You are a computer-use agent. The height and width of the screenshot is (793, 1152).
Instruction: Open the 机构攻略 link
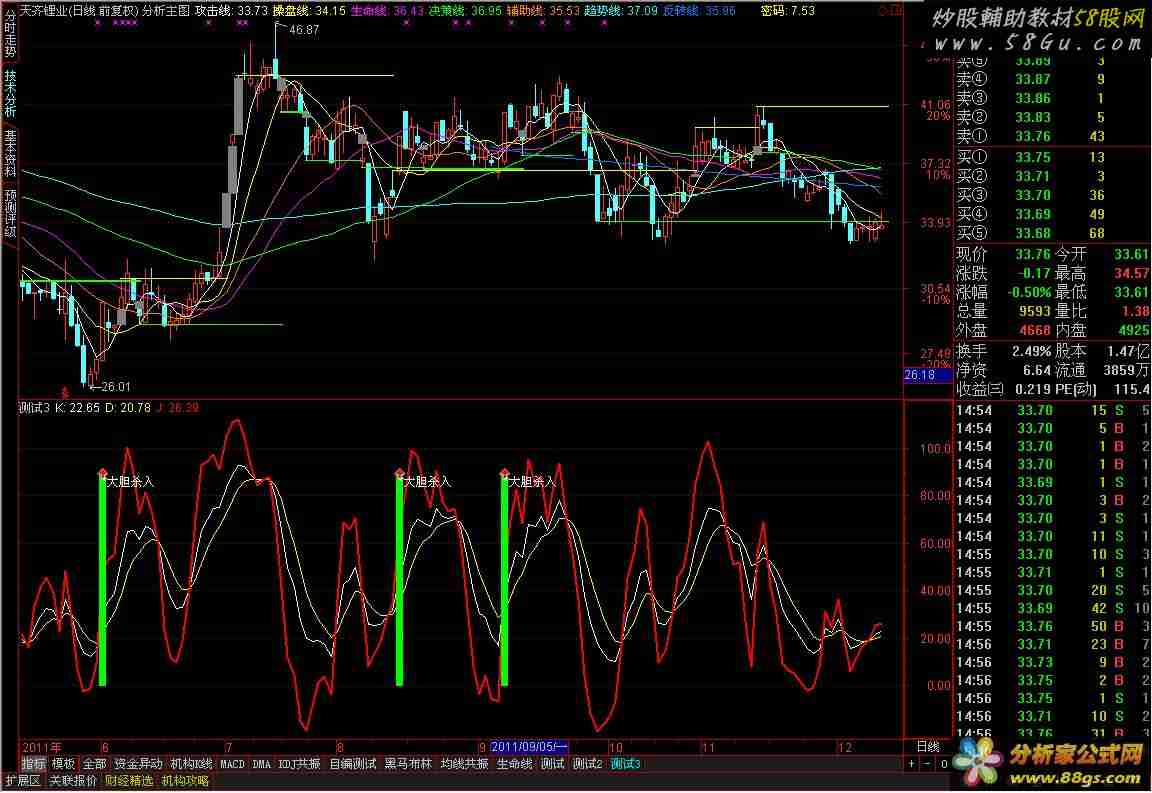click(185, 781)
